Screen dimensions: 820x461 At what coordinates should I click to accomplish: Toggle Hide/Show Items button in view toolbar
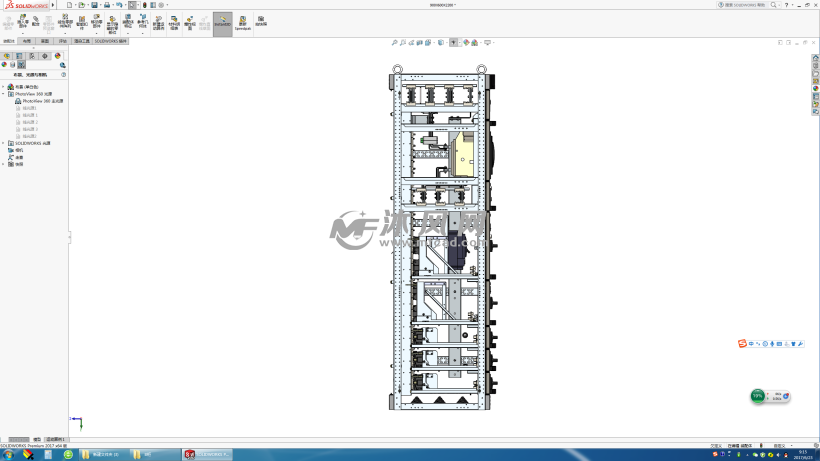point(453,42)
